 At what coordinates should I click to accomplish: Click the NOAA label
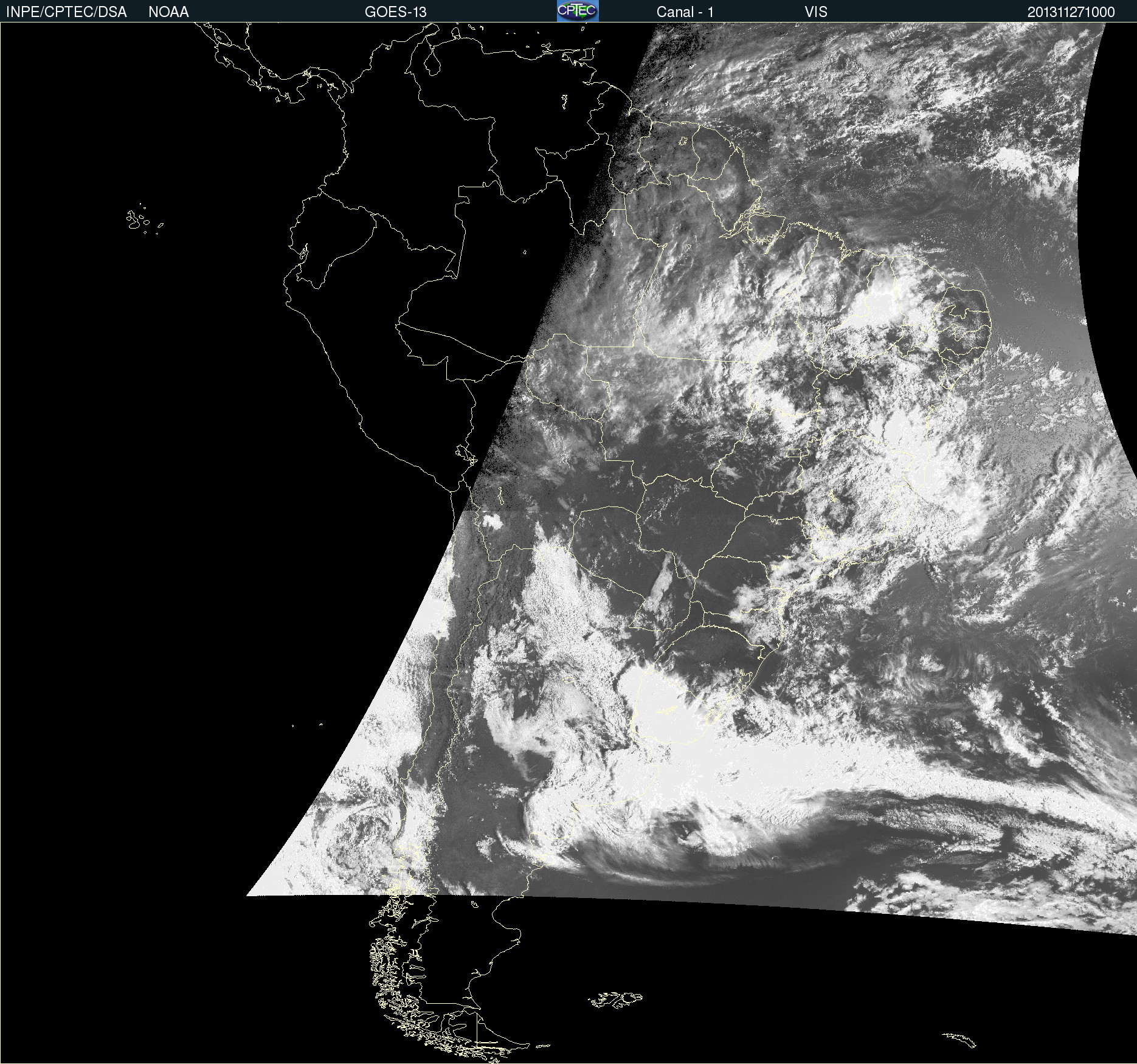pyautogui.click(x=168, y=12)
